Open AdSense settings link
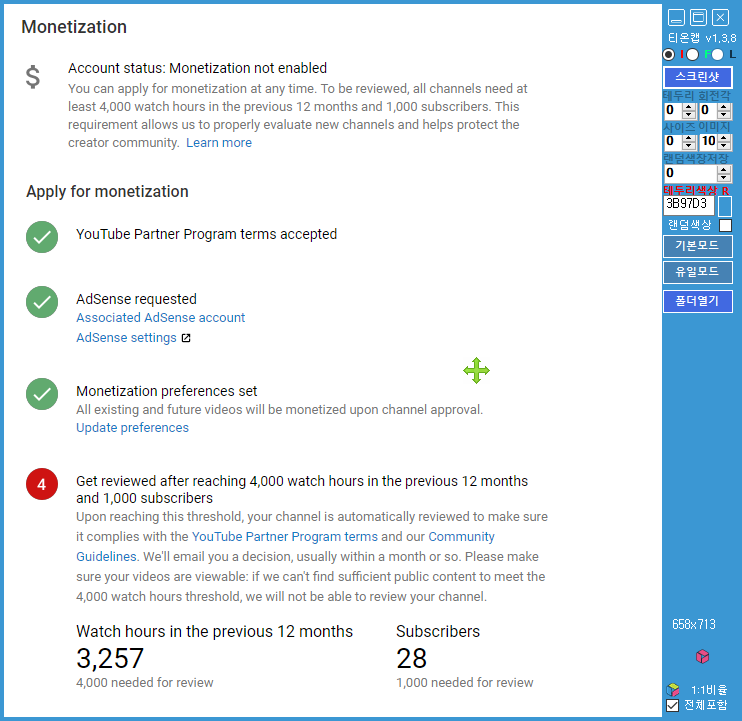742x721 pixels. click(x=126, y=338)
